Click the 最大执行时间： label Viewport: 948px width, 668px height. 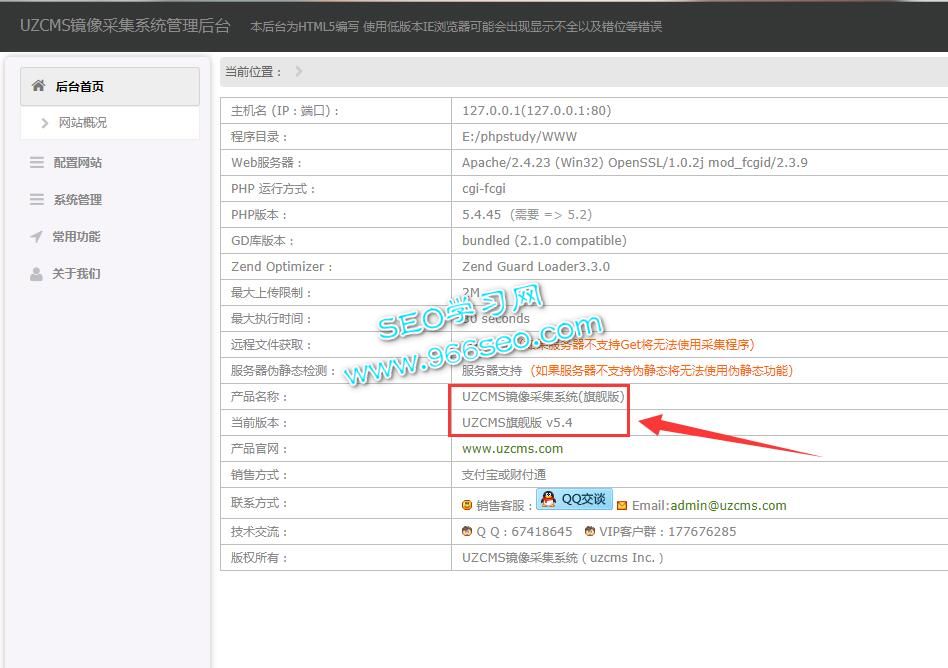coord(271,319)
